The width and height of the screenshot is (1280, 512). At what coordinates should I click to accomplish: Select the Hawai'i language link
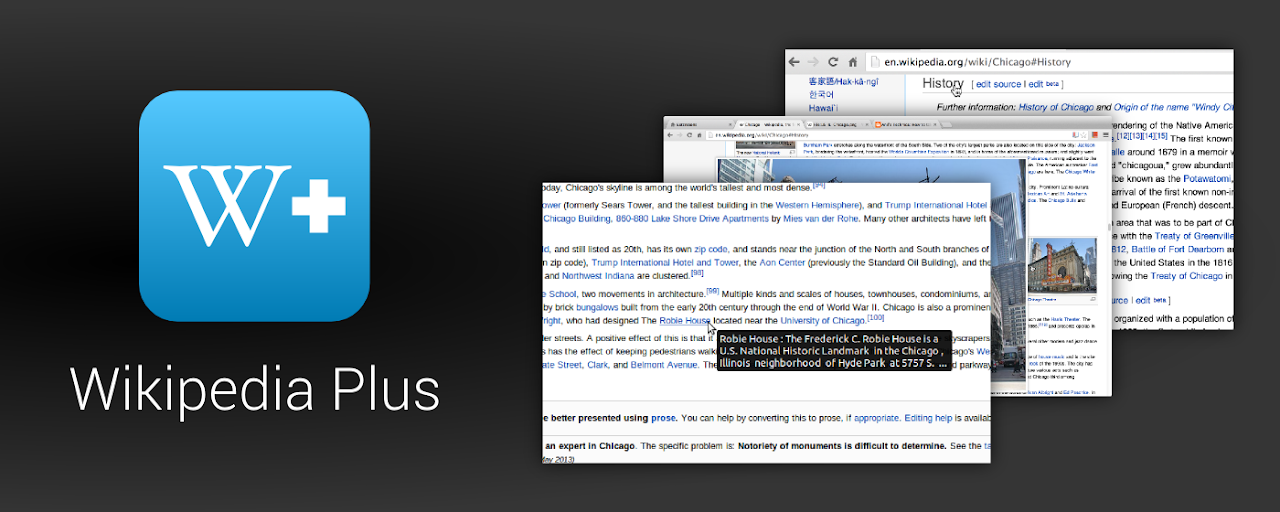[823, 107]
